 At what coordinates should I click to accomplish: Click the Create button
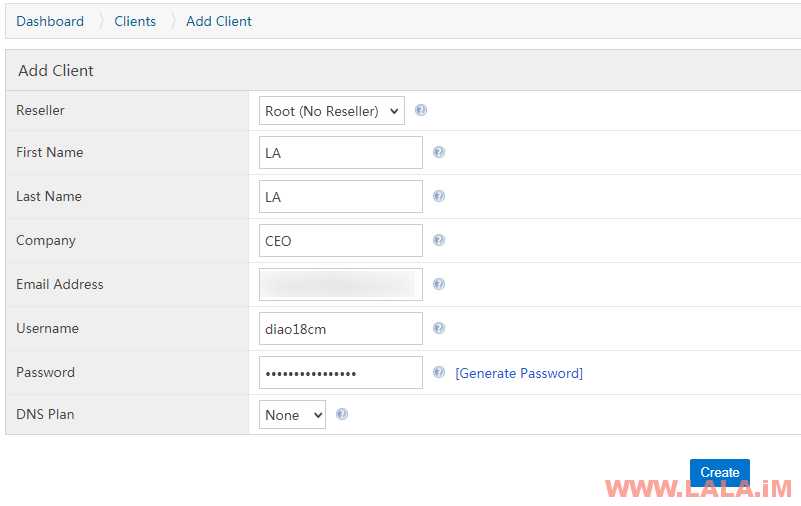coord(720,473)
